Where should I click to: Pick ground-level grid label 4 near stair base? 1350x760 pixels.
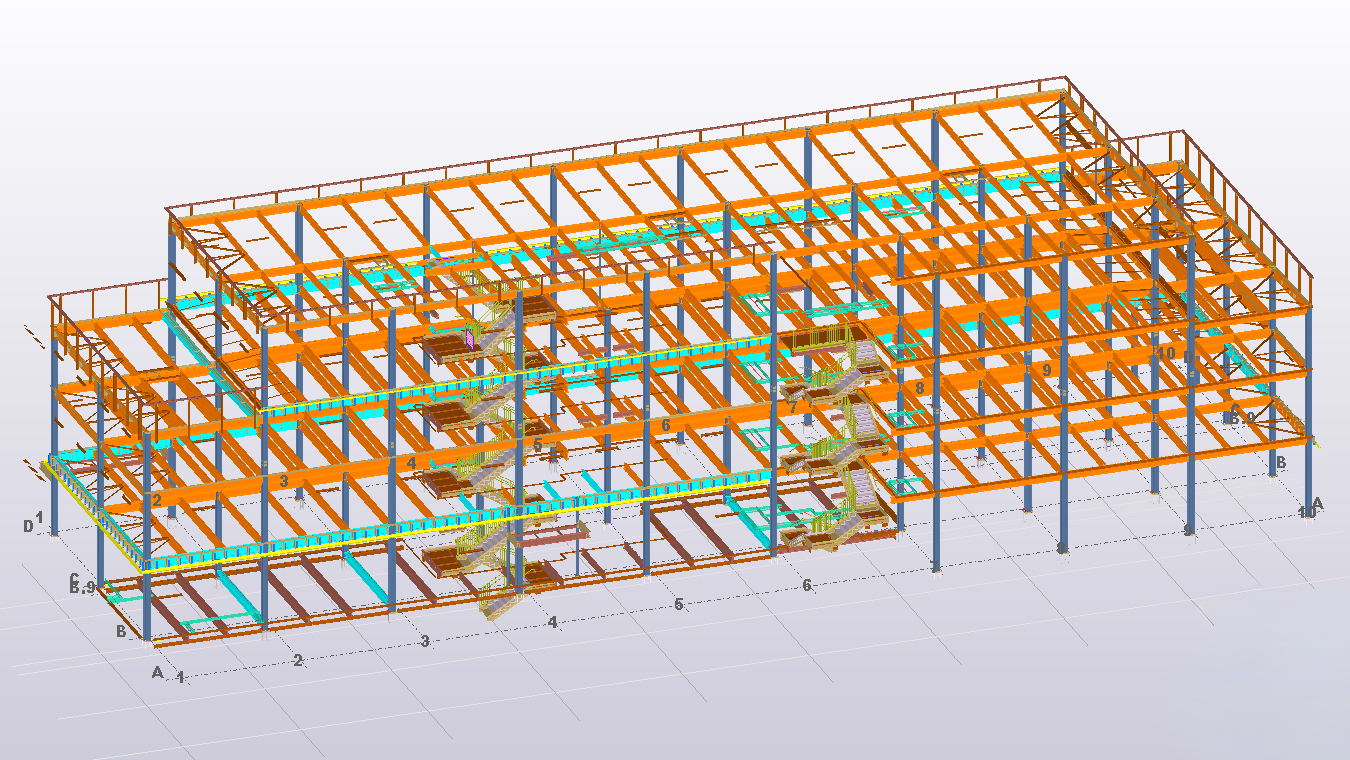tap(551, 622)
